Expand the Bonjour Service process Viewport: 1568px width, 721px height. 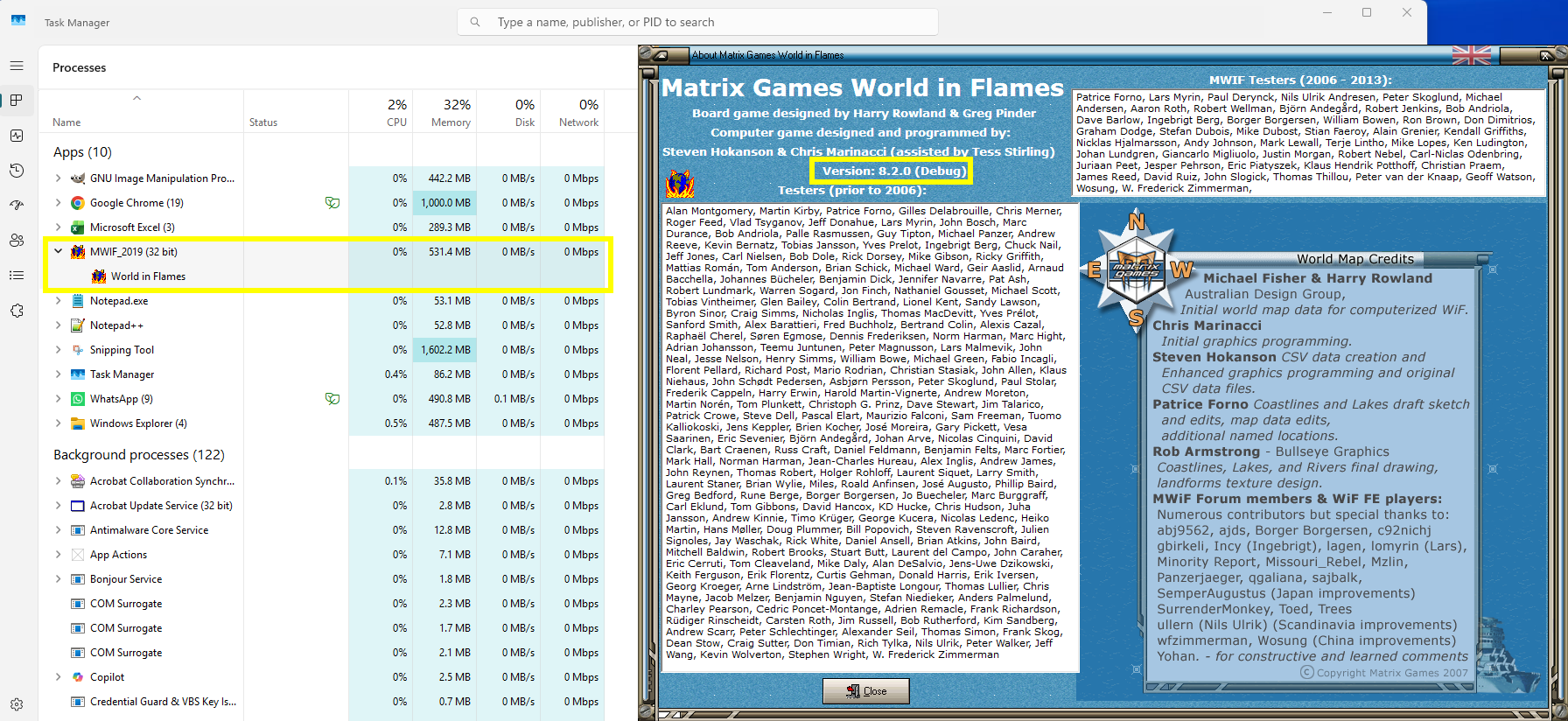pos(59,579)
